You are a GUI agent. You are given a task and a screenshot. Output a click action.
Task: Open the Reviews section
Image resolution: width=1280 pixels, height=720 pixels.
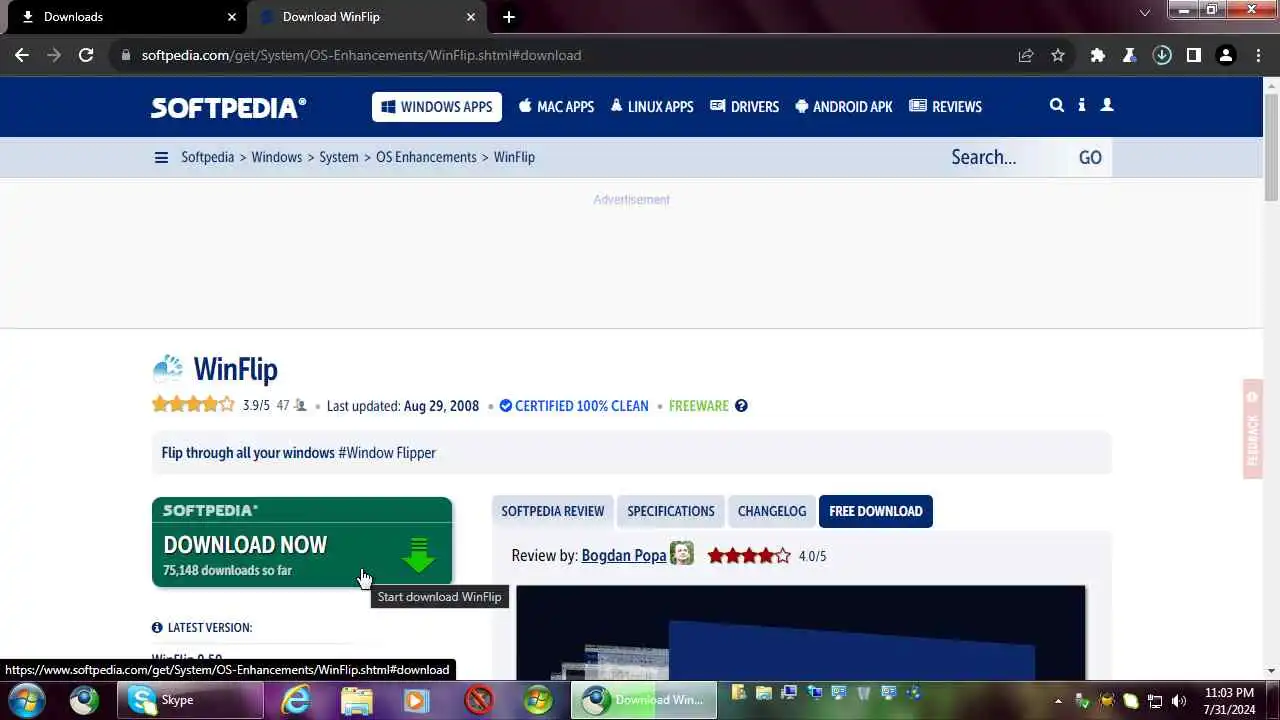pos(946,107)
